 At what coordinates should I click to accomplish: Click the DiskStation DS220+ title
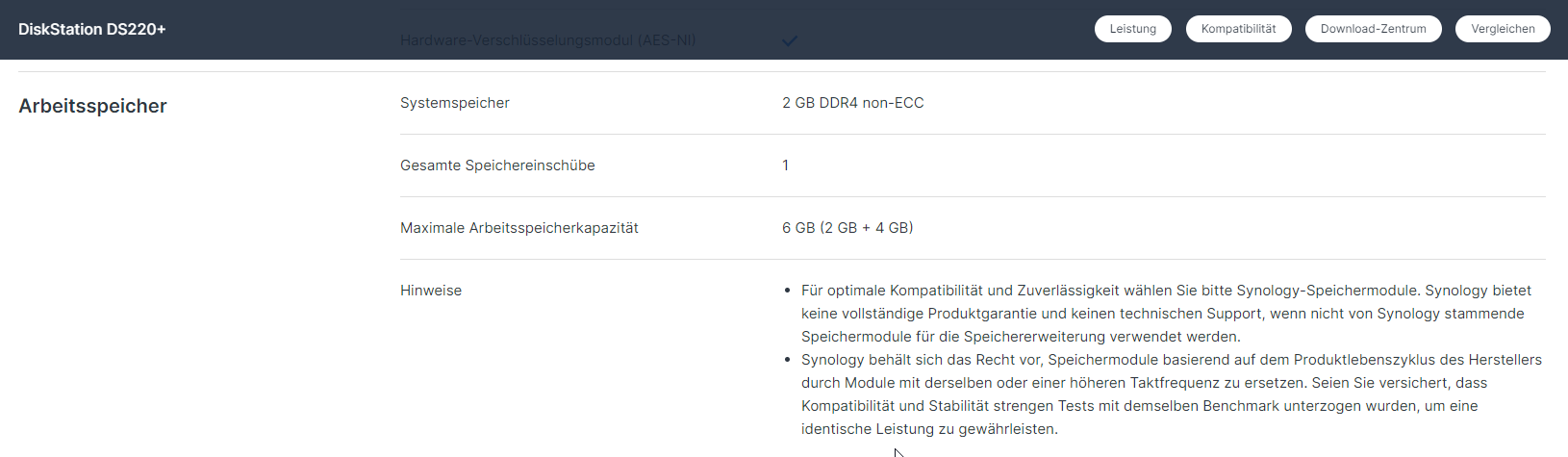pyautogui.click(x=92, y=29)
